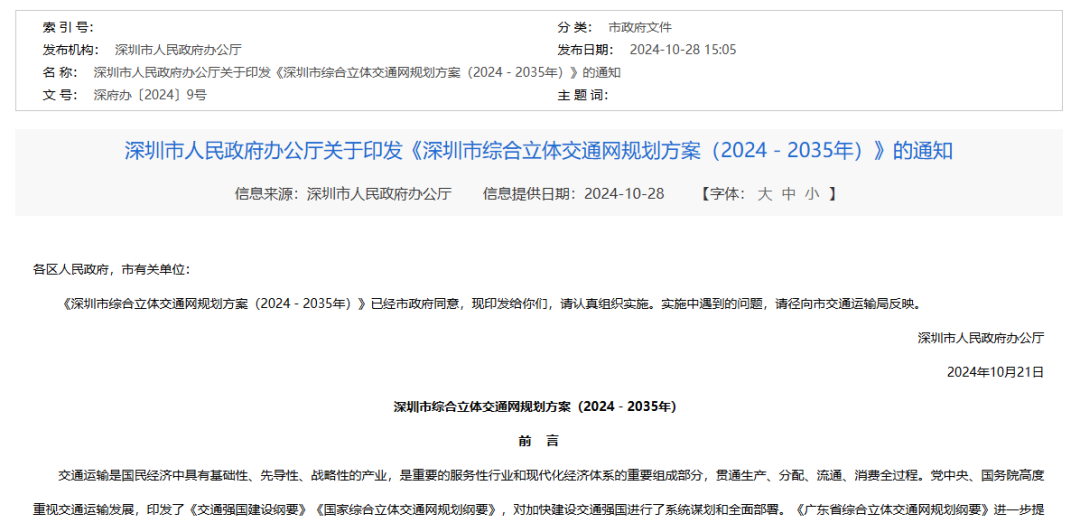
Task: Click the 索 引 号 label
Action: pyautogui.click(x=68, y=28)
